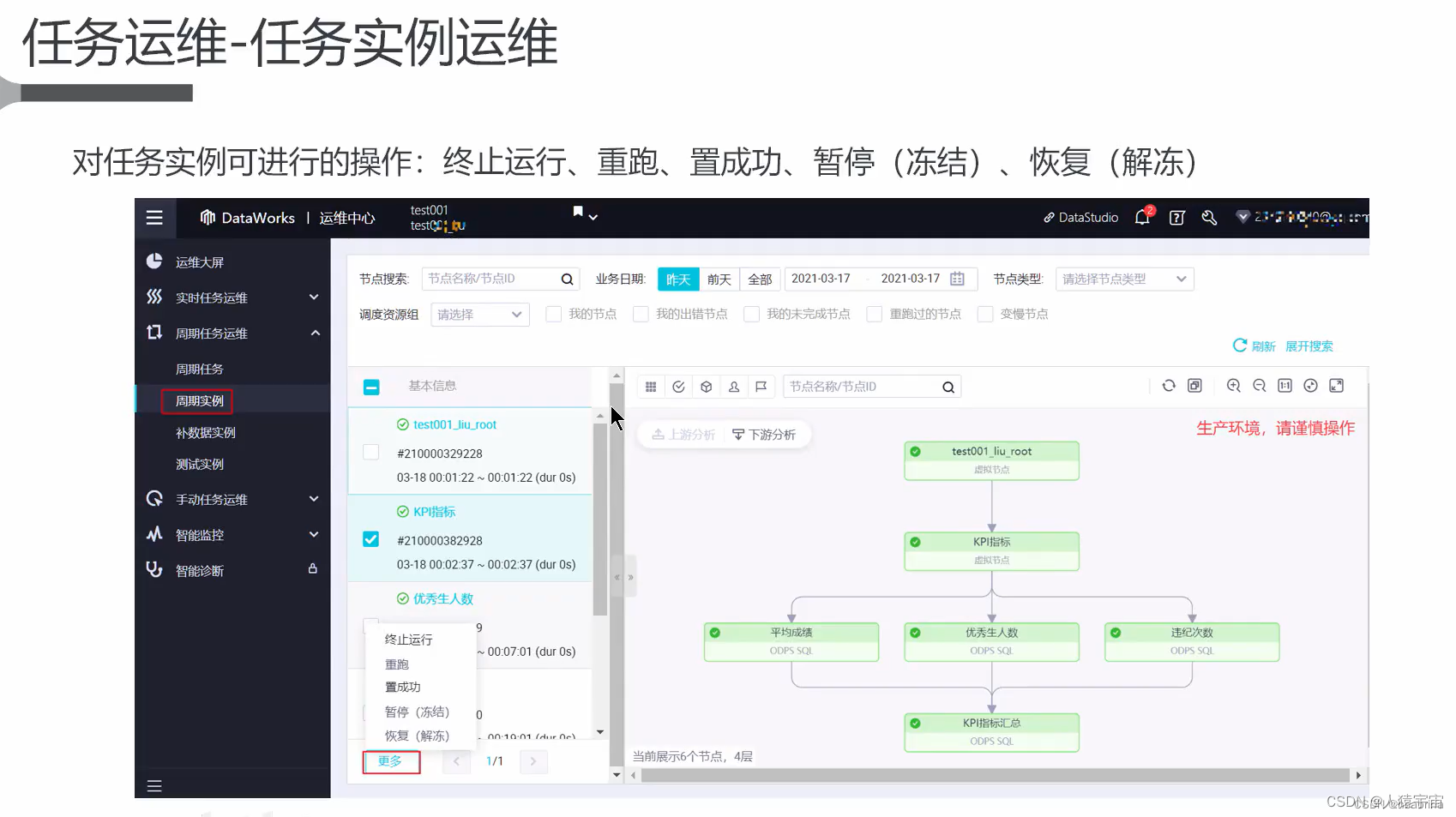Click the refresh icon above the DAG canvas
Viewport: 1456px width, 817px height.
1169,386
